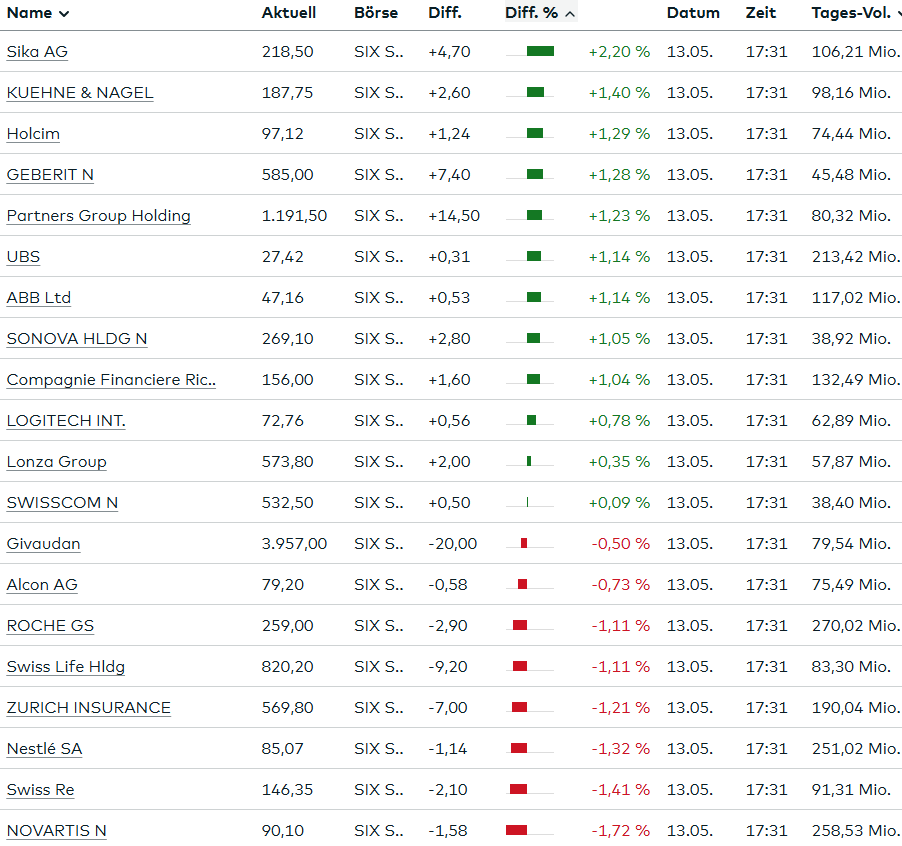Click Compagnie Financiere volume 132,49 Mio.
The height and width of the screenshot is (846, 902).
855,380
